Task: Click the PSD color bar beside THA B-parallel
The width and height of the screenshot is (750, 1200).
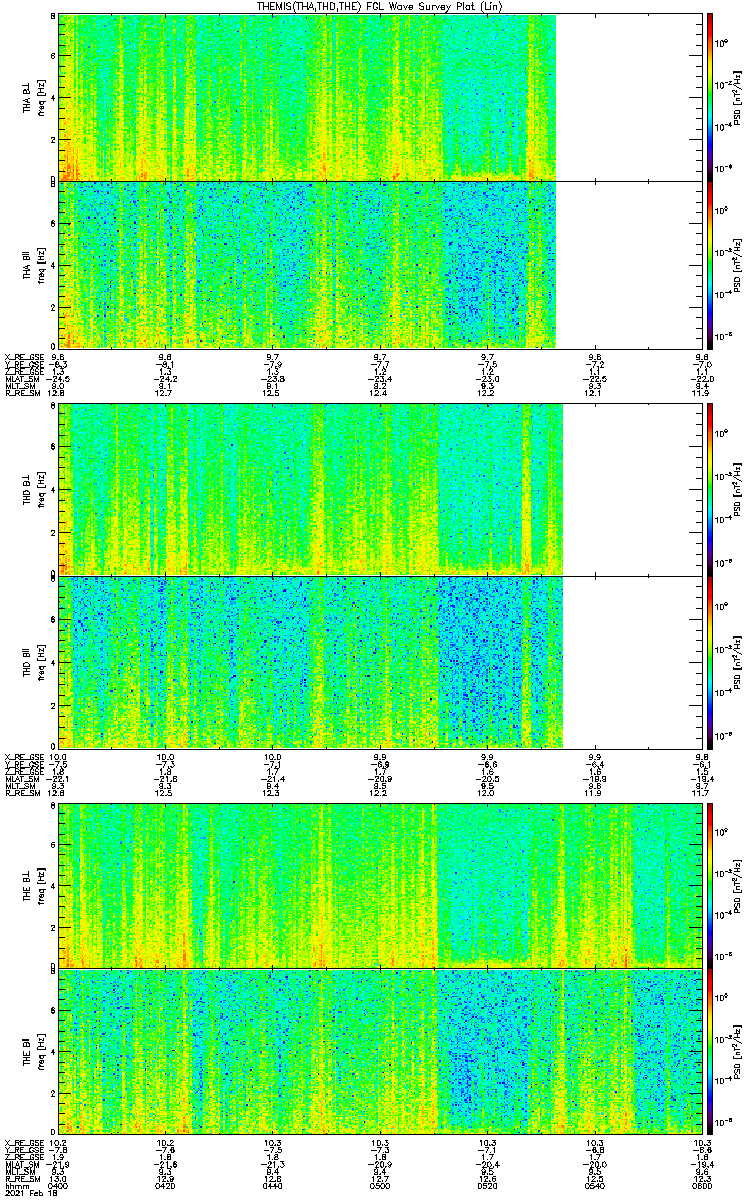Action: tap(709, 264)
